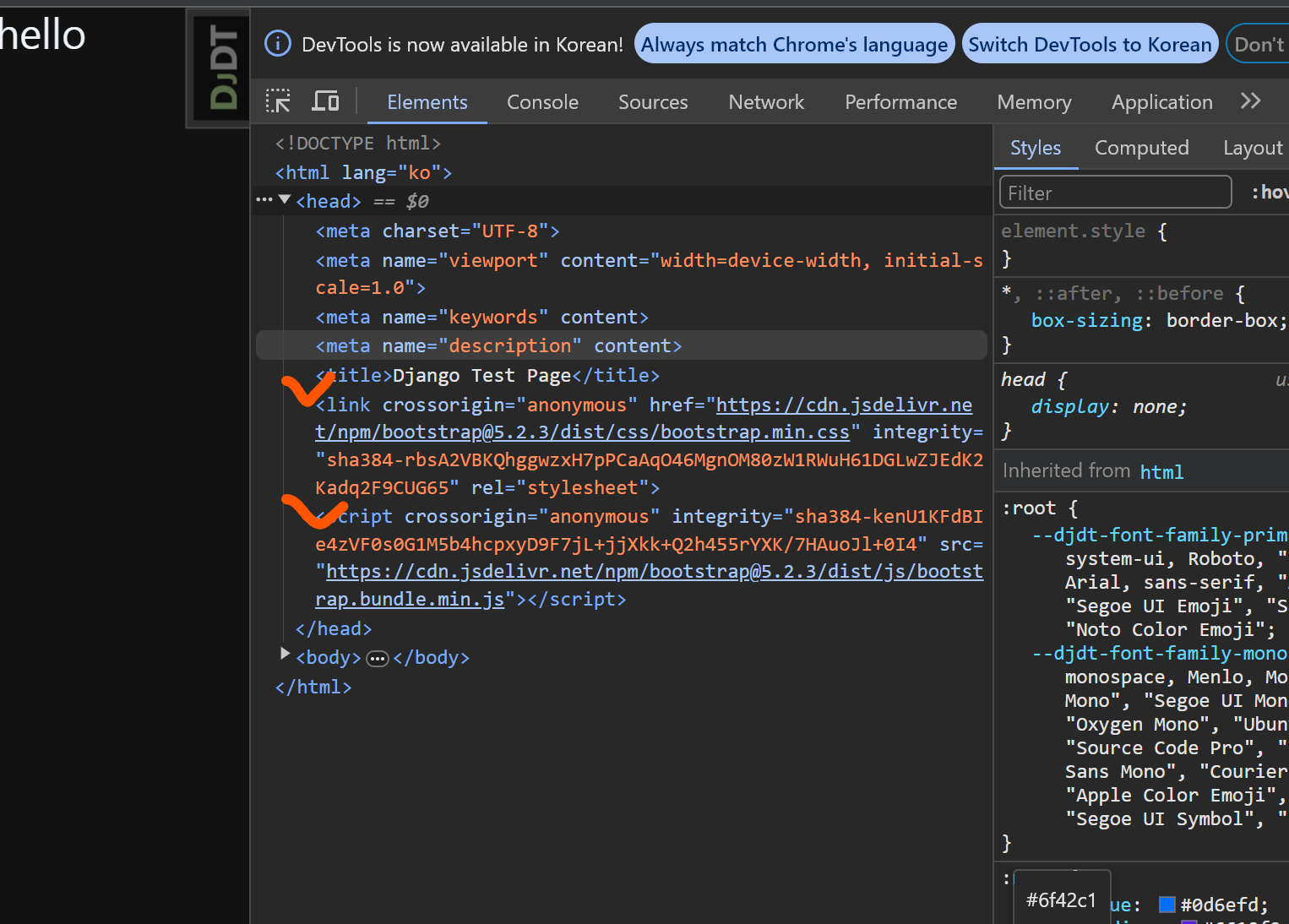Open the bootstrap.min.css href link
This screenshot has width=1289, height=924.
pos(644,418)
